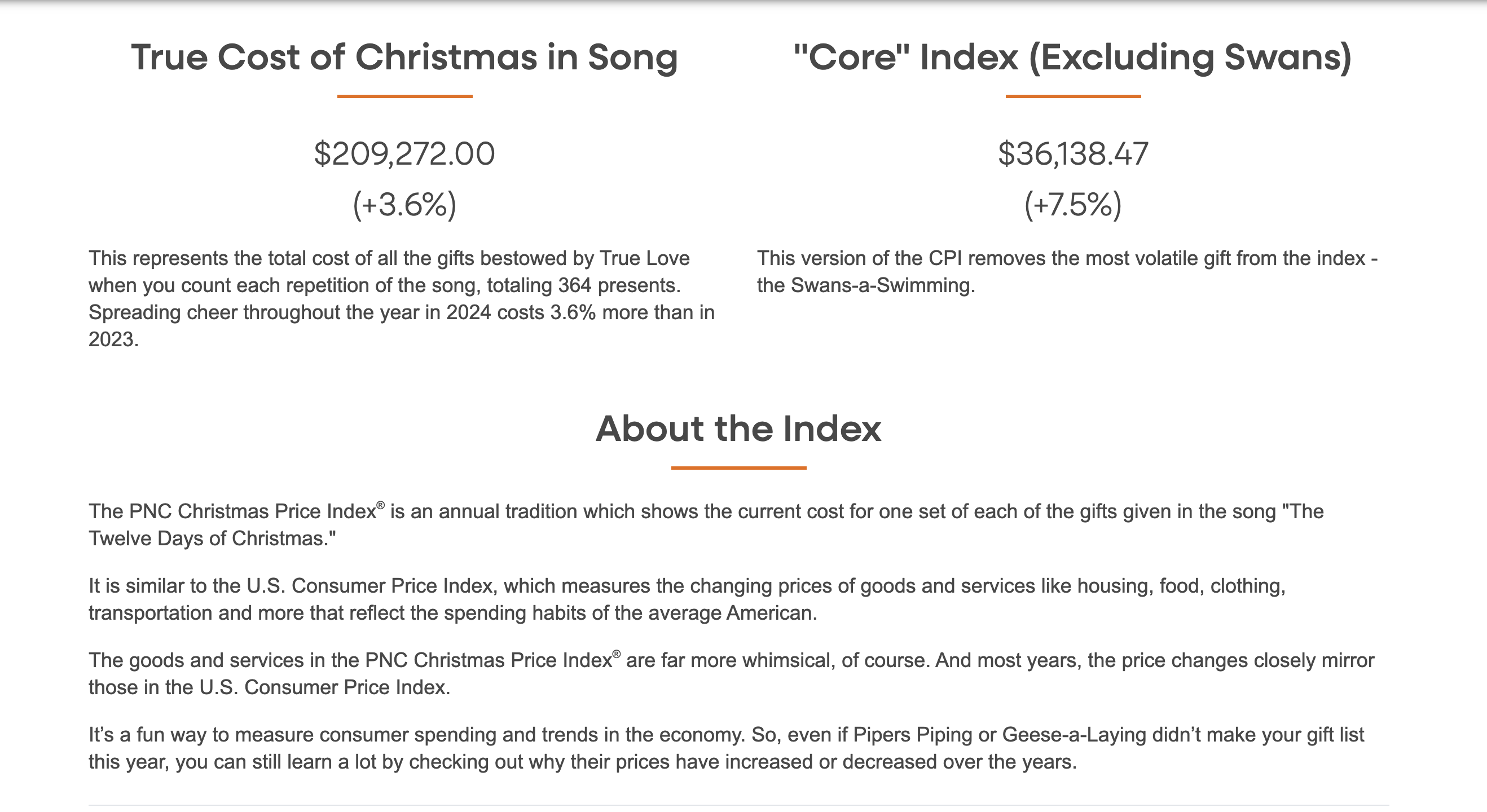Viewport: 1487px width, 812px height.
Task: Click the paragraph mentioning 364 presents
Action: (x=402, y=298)
